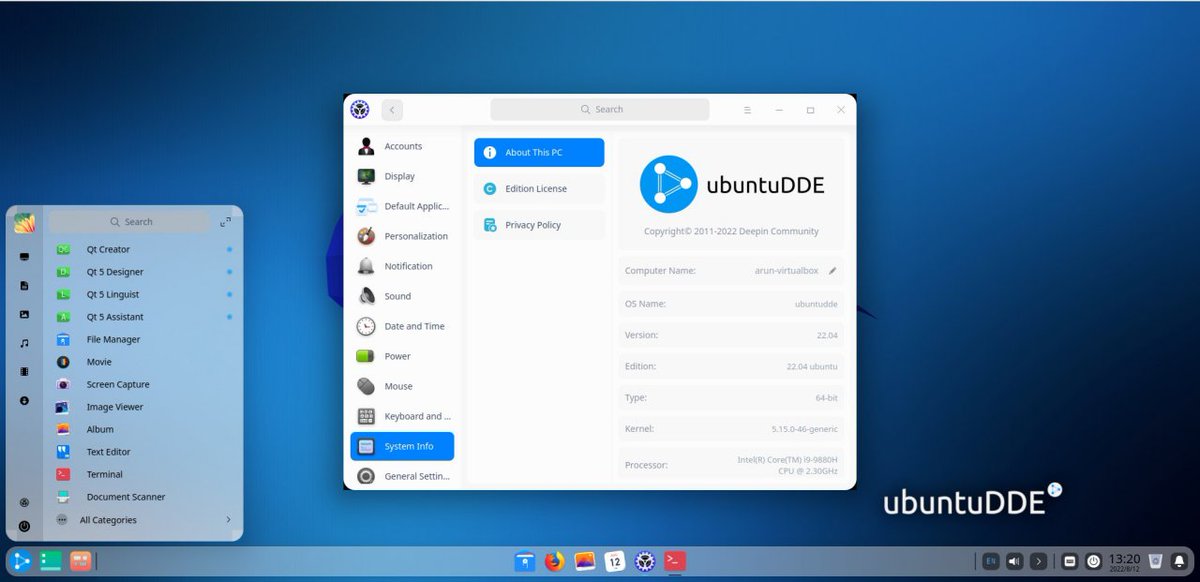This screenshot has height=582, width=1200.
Task: Expand All Categories in launcher
Action: pyautogui.click(x=143, y=520)
